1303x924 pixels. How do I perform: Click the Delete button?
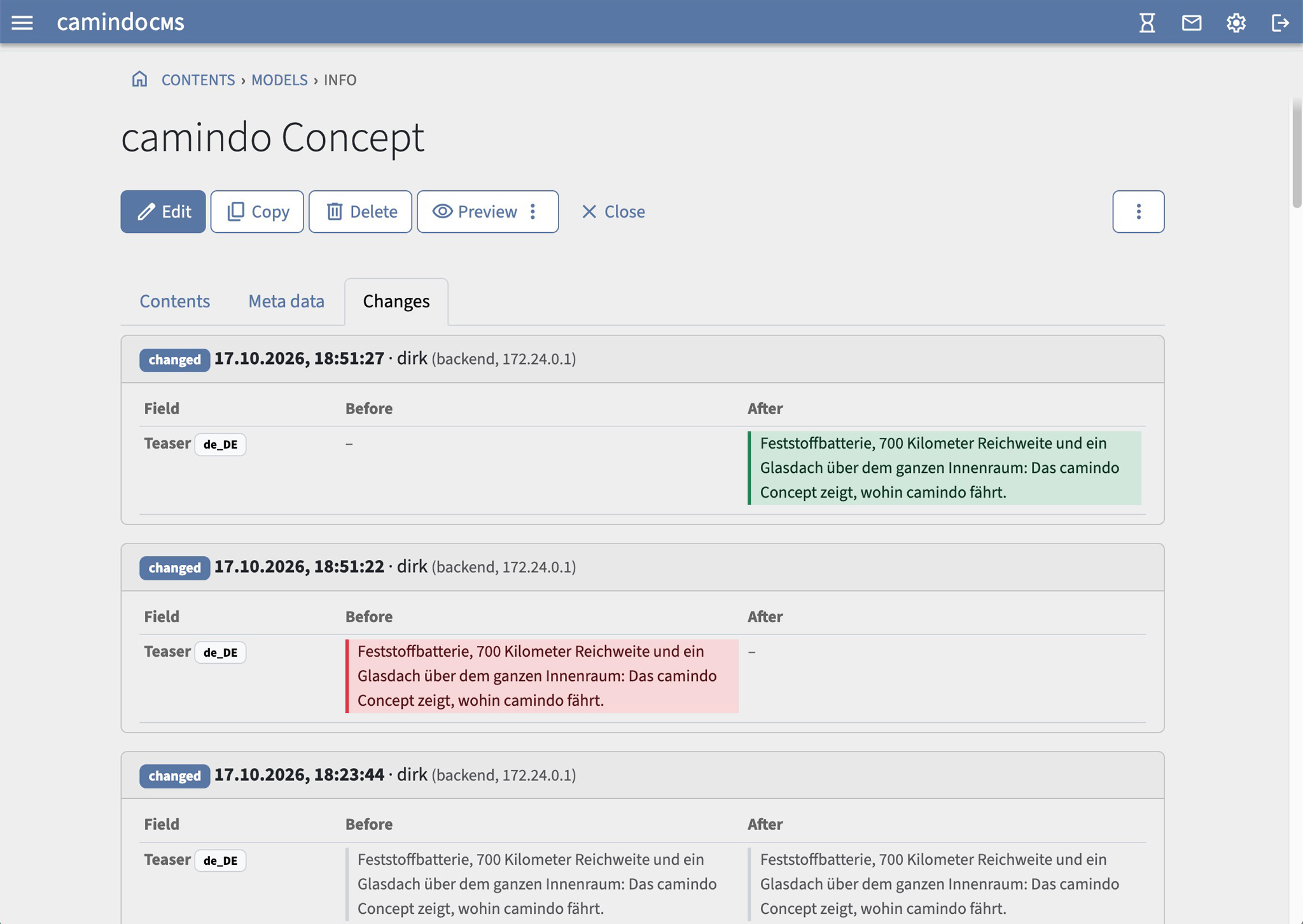[x=360, y=211]
